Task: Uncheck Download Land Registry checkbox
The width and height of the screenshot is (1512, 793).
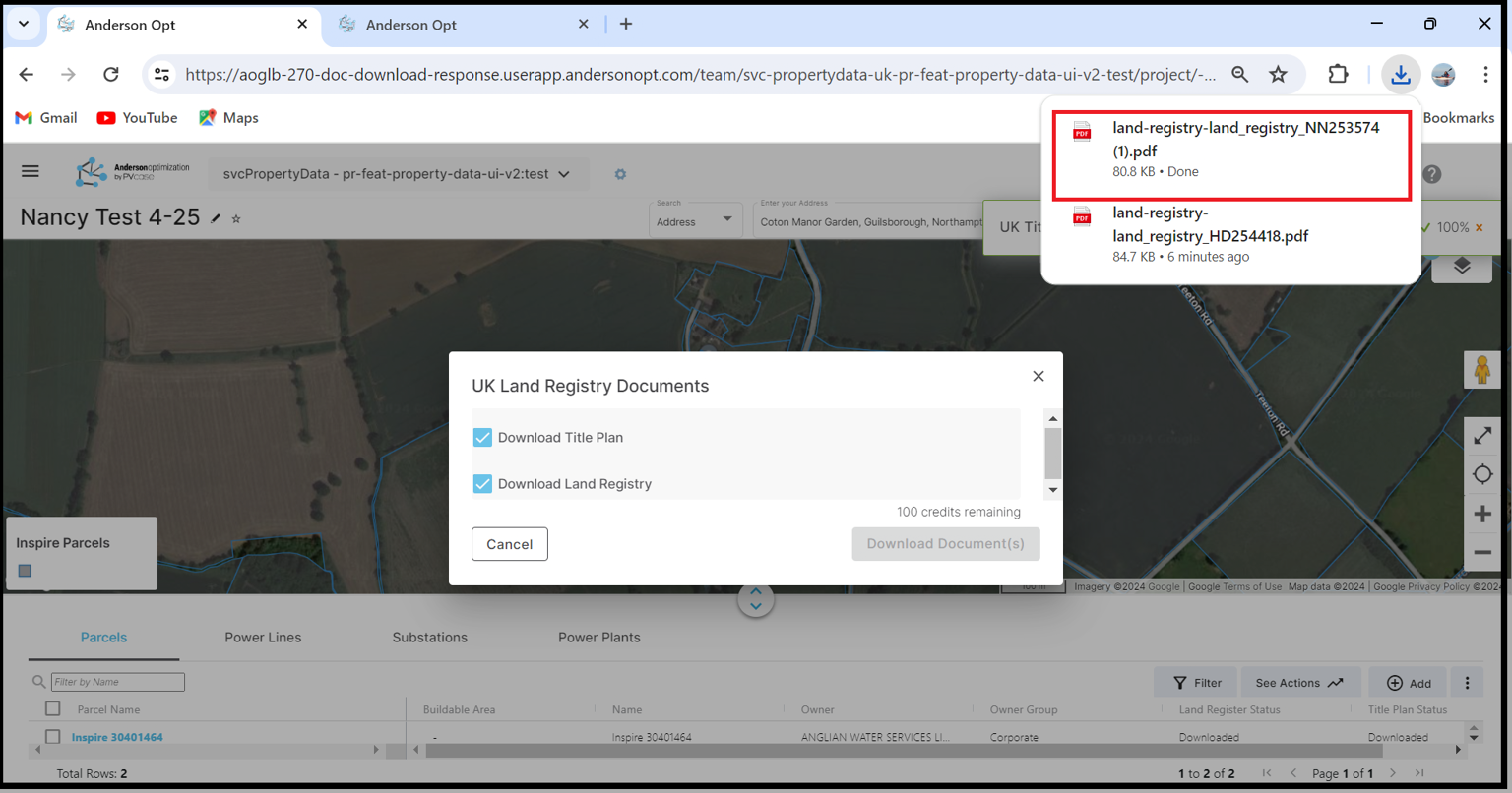Action: tap(482, 484)
